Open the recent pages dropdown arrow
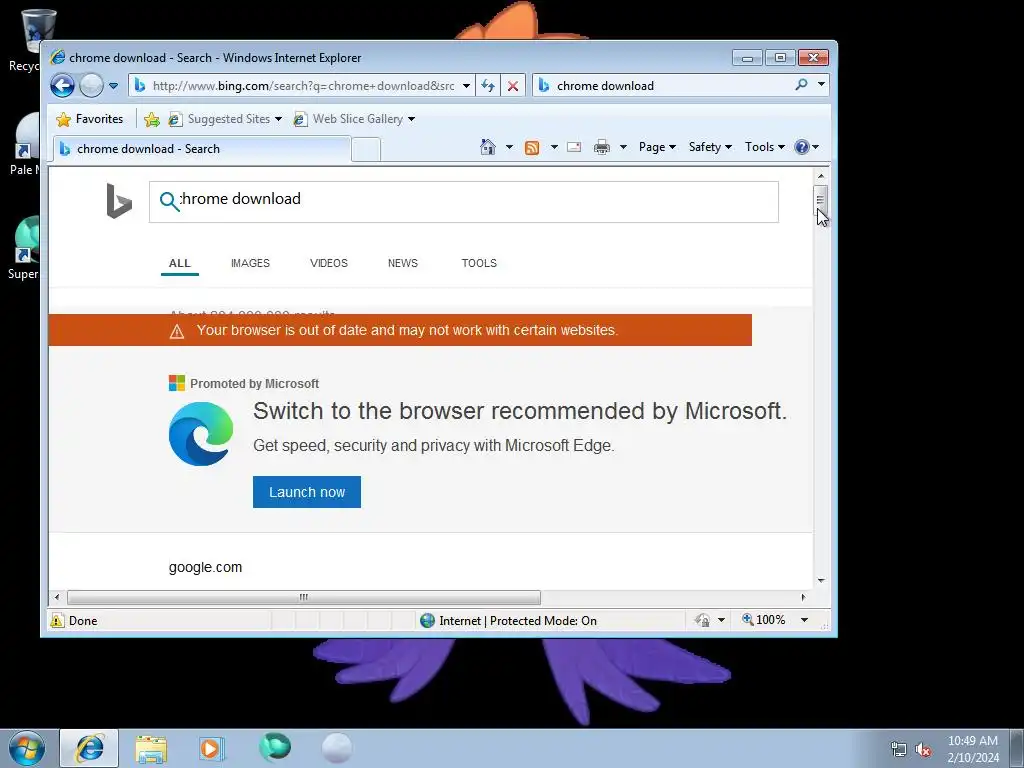The height and width of the screenshot is (768, 1024). (114, 86)
